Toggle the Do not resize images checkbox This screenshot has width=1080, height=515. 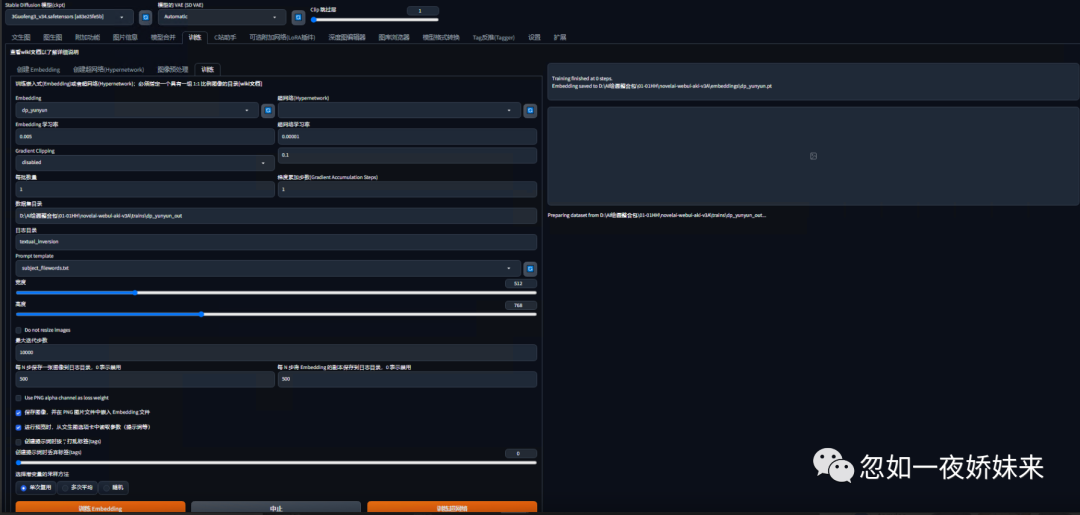click(x=19, y=330)
